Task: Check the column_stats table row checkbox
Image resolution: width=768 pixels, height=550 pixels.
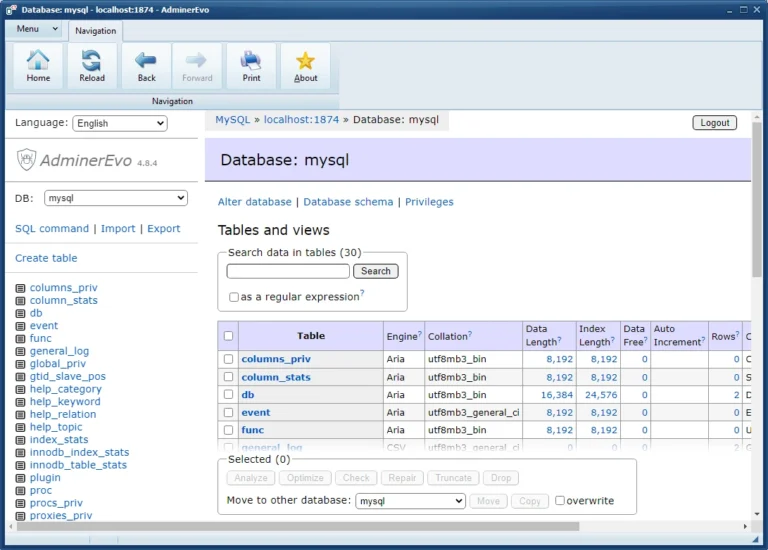Action: click(228, 377)
